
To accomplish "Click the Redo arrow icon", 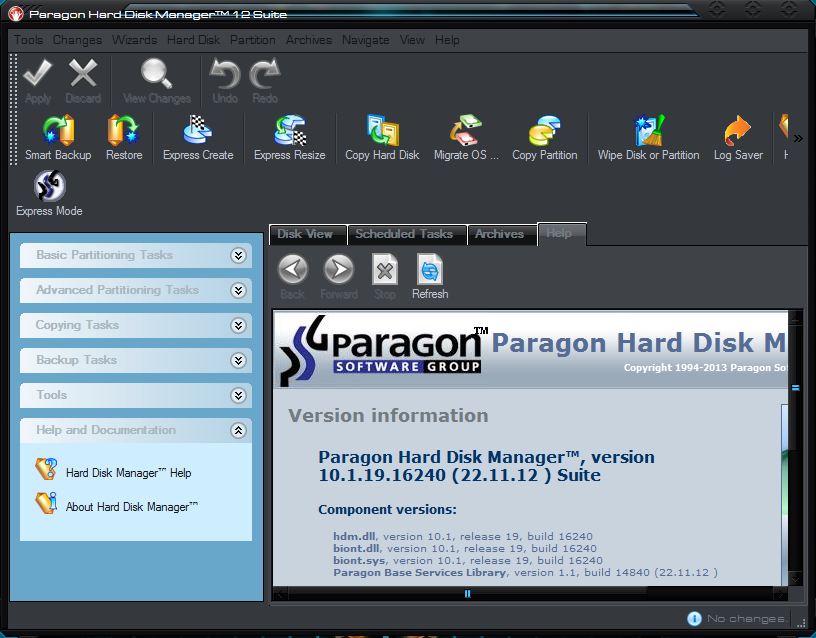I will click(265, 73).
